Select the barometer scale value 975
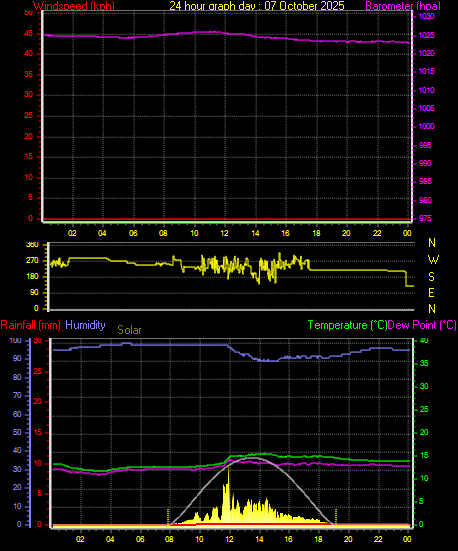The width and height of the screenshot is (458, 551). (x=425, y=218)
